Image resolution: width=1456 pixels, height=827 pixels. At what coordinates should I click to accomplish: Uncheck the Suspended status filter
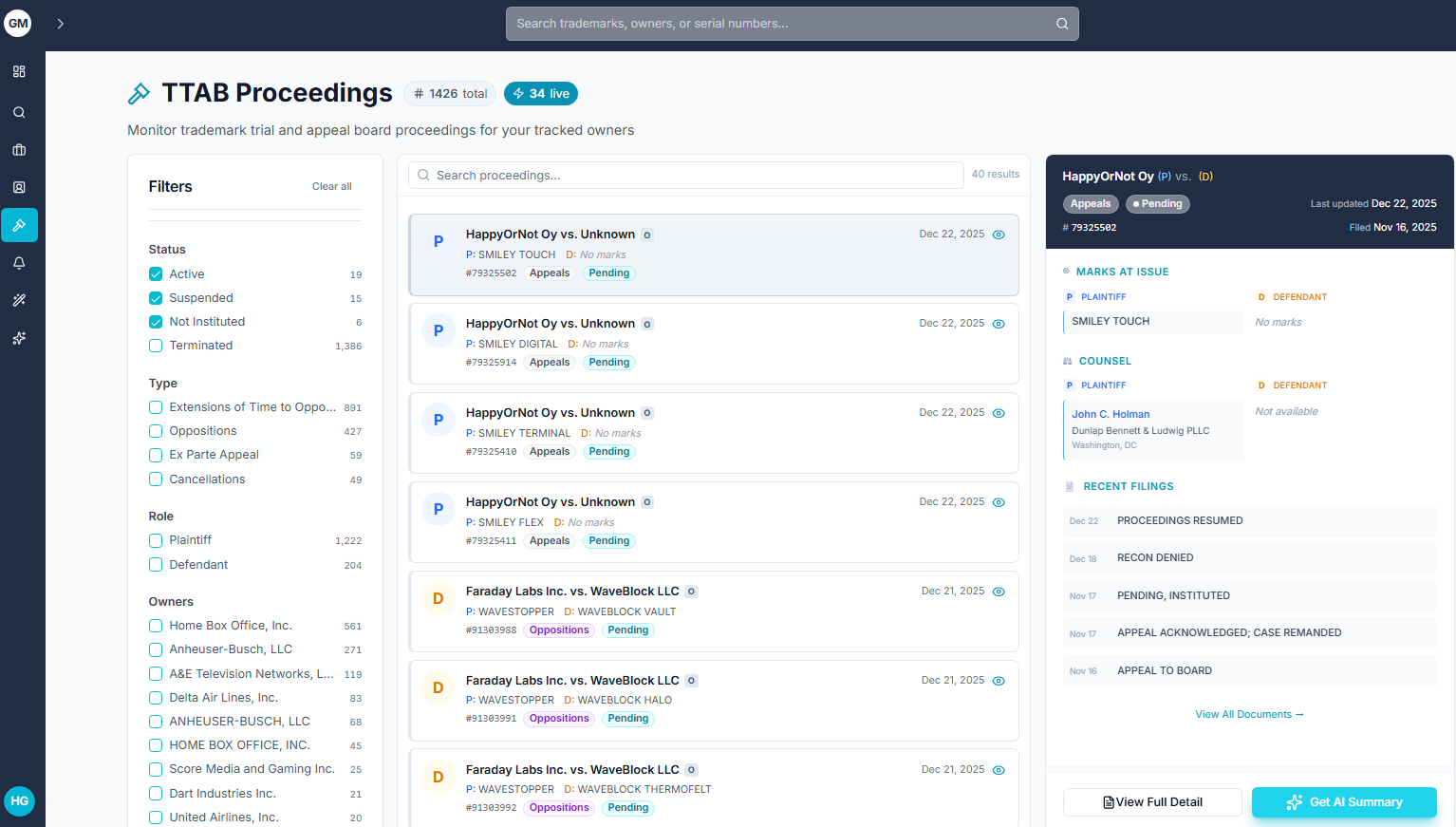(156, 298)
